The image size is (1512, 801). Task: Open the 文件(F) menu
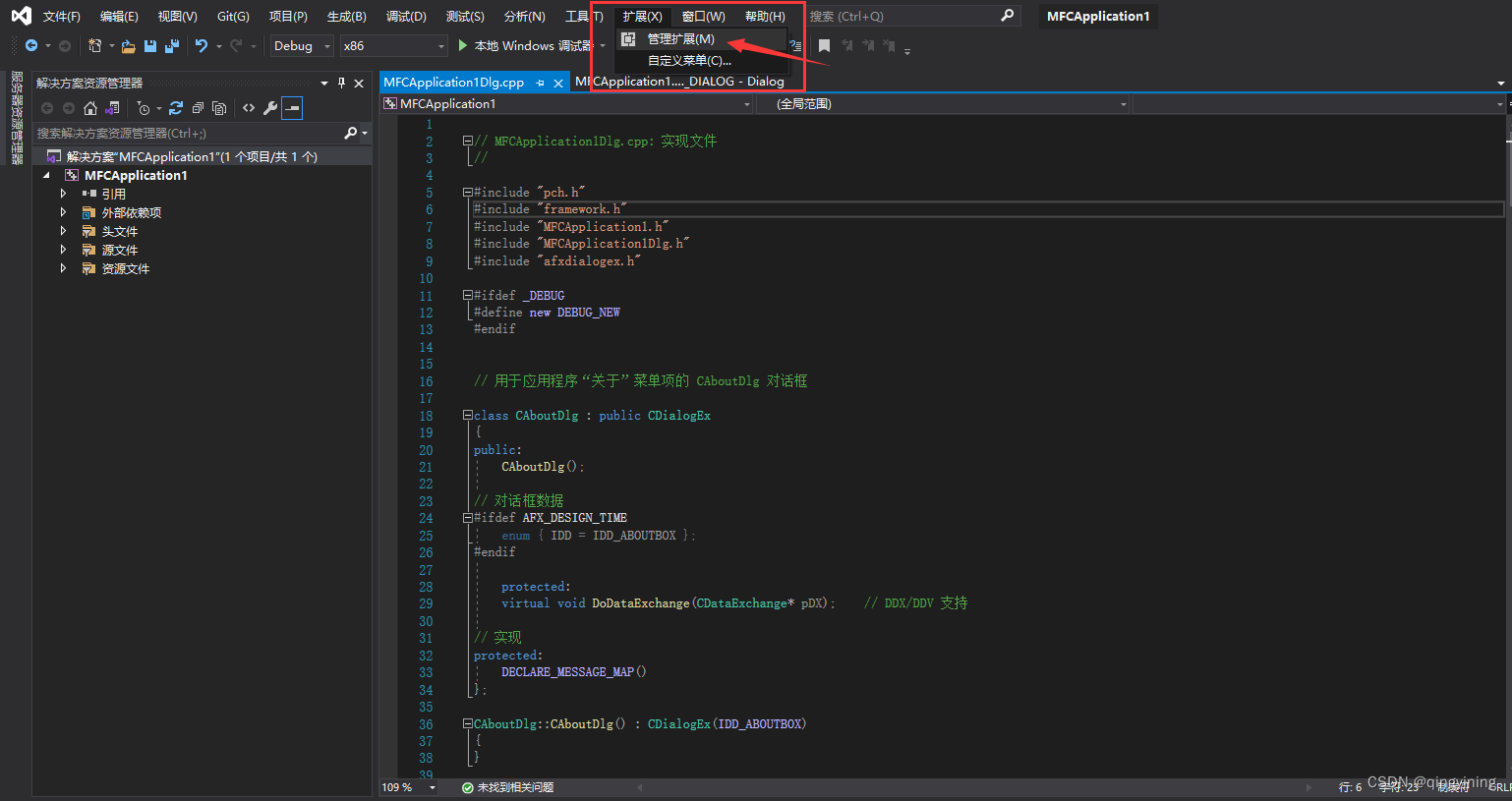point(61,16)
